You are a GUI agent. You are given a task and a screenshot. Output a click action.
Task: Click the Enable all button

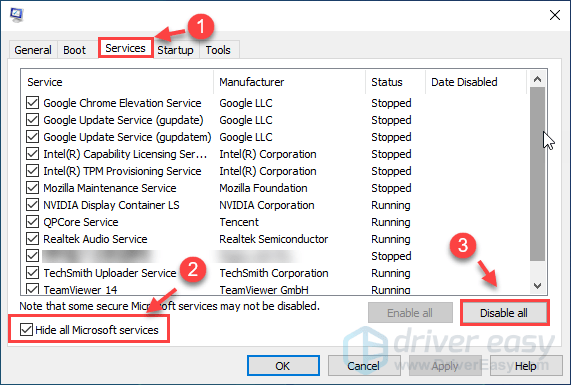pyautogui.click(x=410, y=313)
